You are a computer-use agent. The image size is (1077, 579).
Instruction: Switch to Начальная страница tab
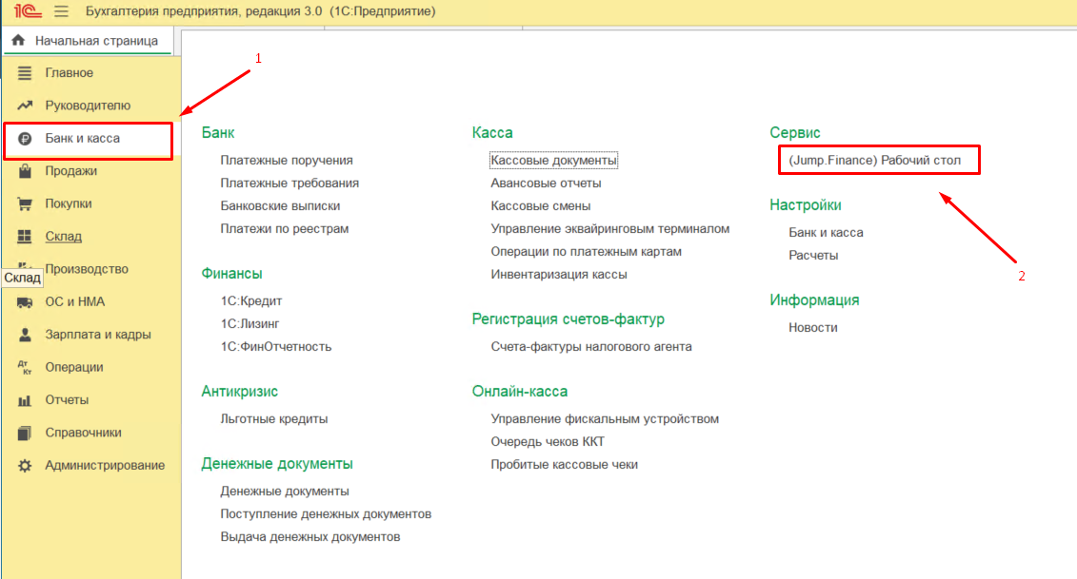(x=96, y=41)
